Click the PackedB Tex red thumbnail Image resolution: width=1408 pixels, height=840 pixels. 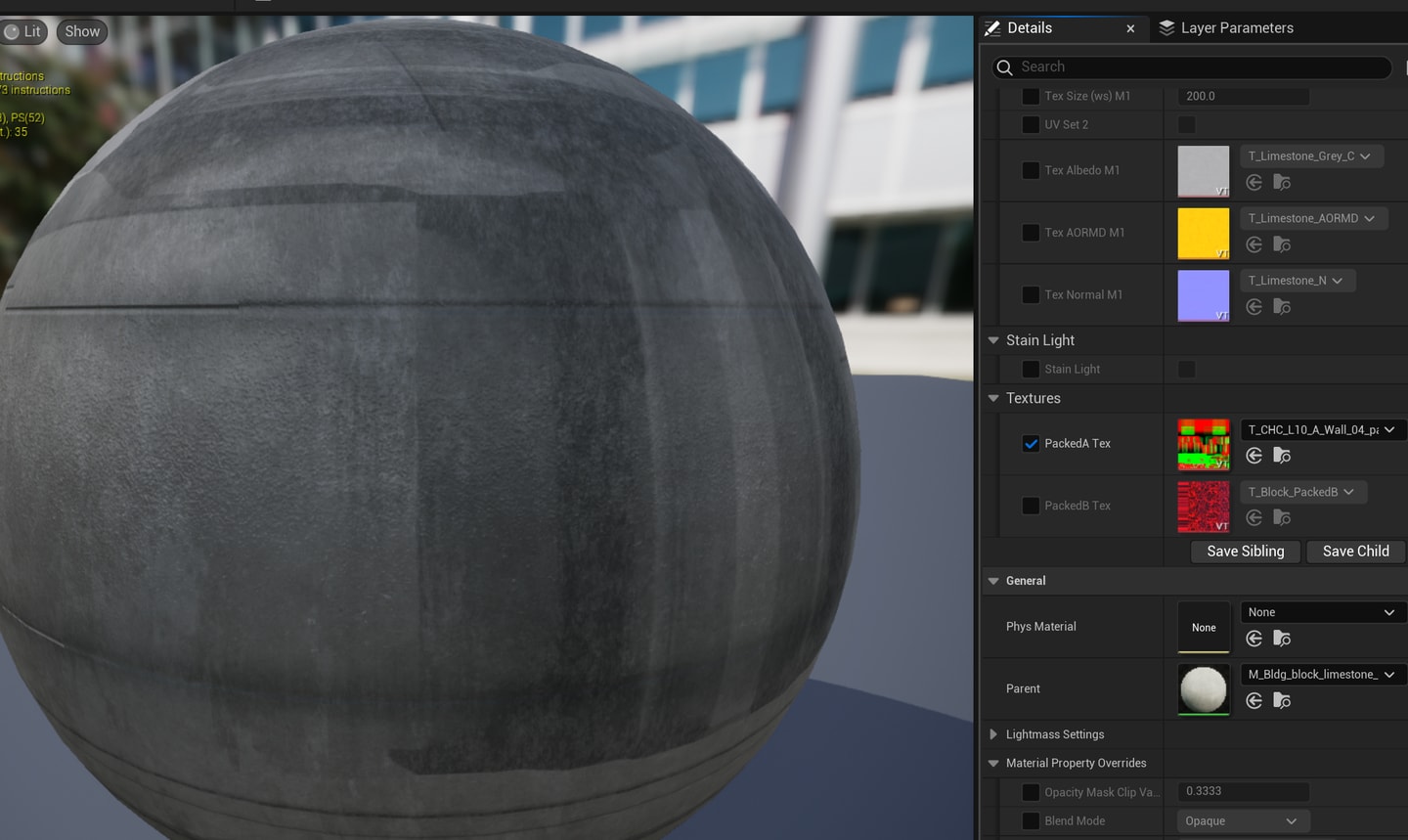pos(1204,507)
